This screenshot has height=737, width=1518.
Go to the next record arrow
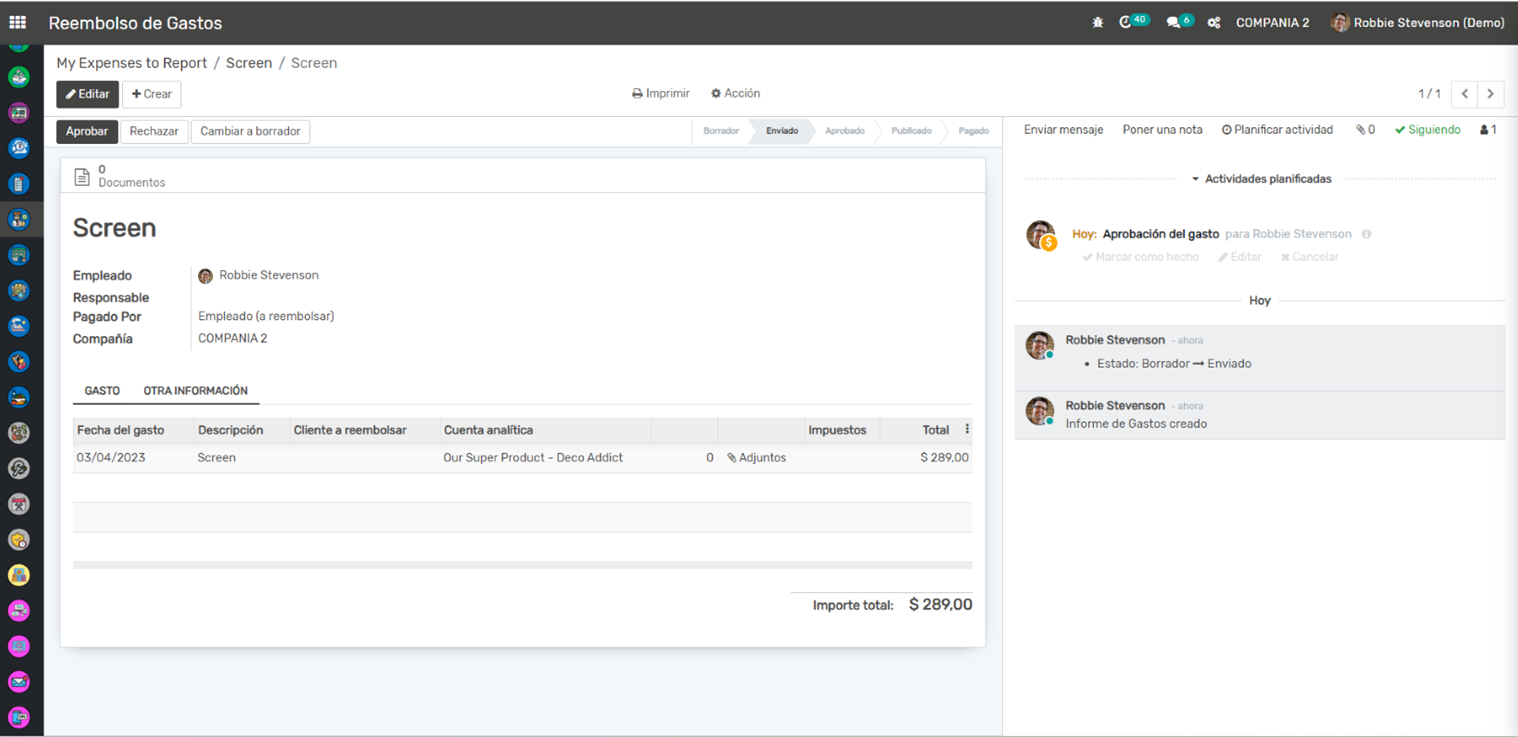(x=1490, y=94)
